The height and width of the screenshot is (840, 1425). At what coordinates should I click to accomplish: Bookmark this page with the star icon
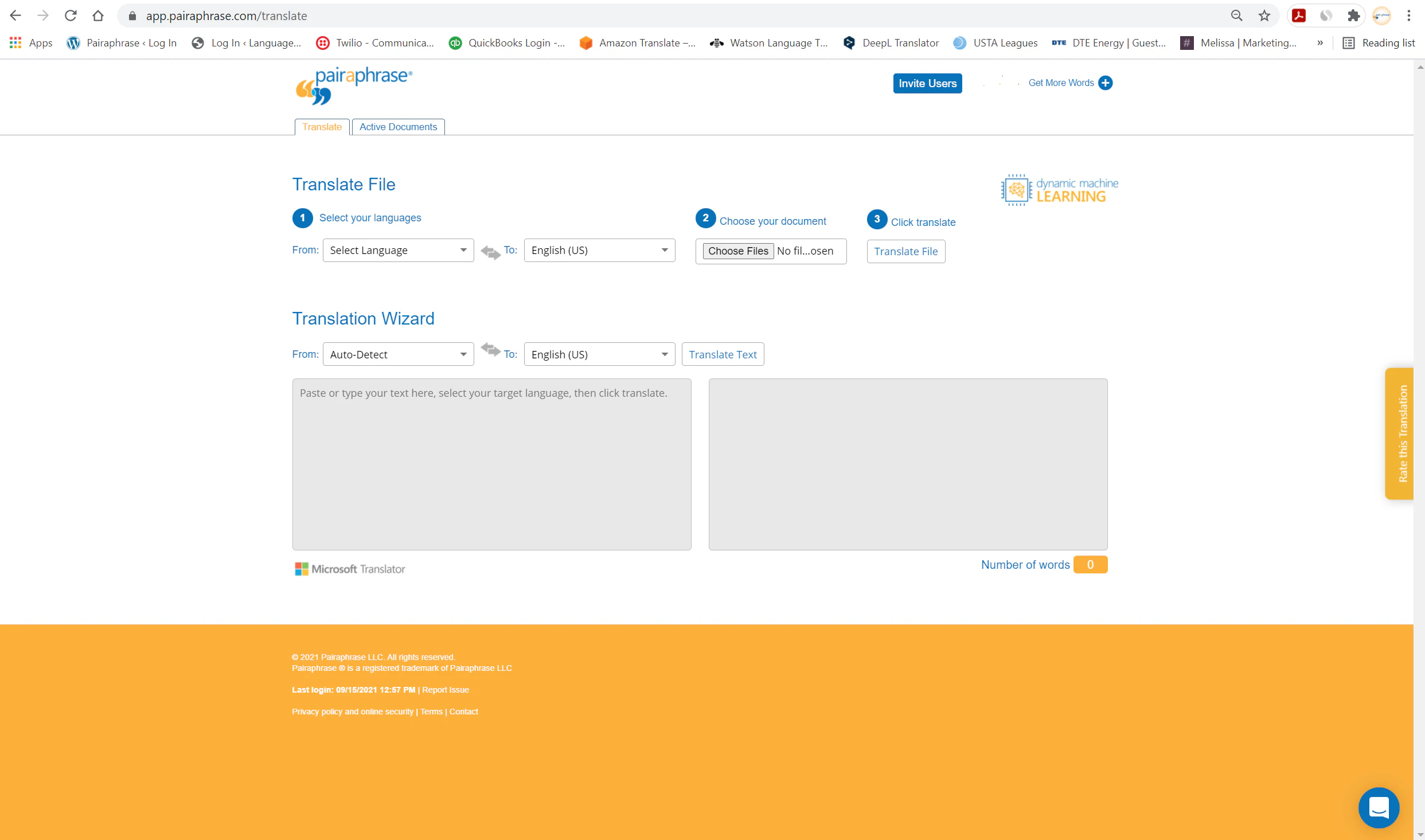tap(1264, 15)
